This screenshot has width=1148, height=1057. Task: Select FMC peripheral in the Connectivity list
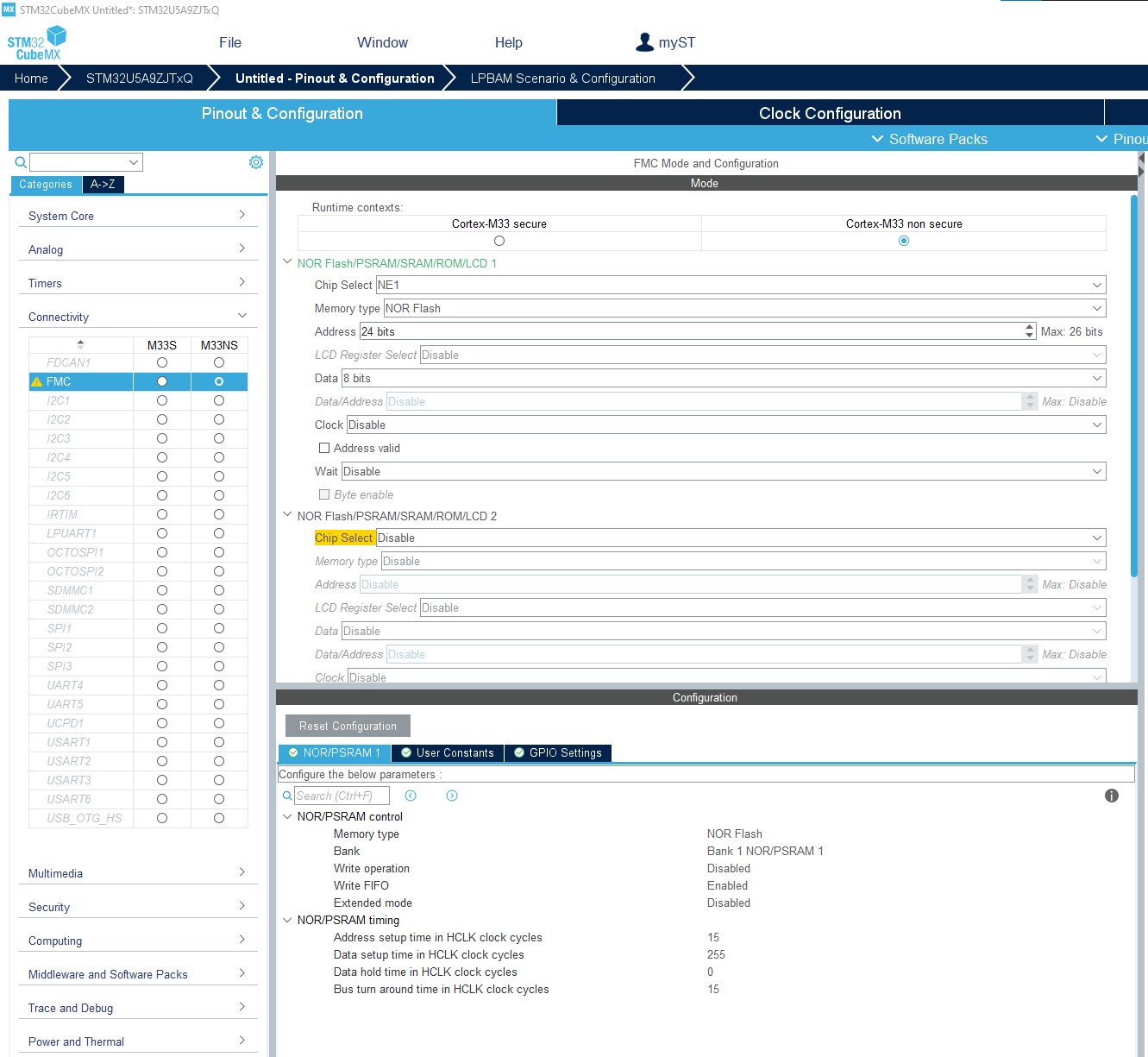click(x=59, y=381)
